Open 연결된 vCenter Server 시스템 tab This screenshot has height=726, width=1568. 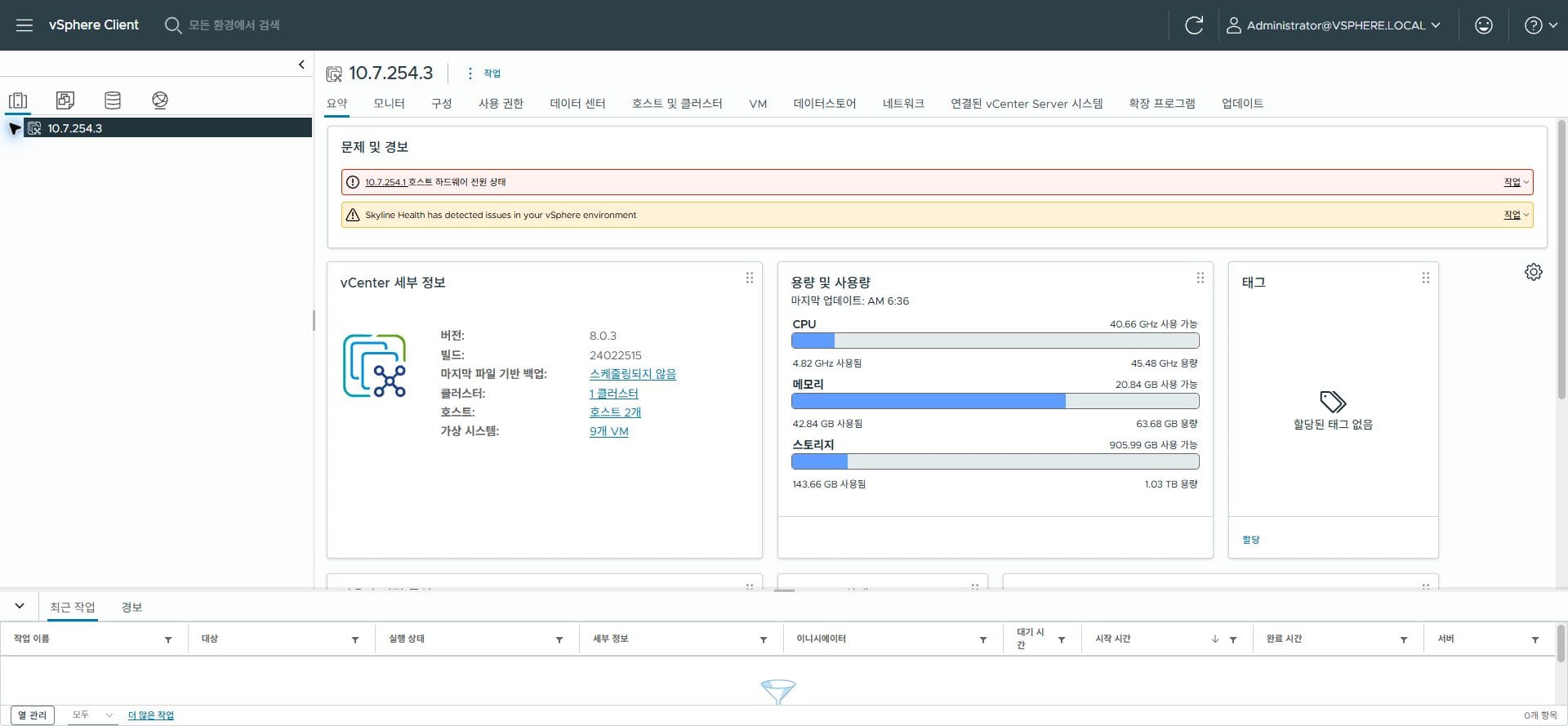click(1027, 104)
